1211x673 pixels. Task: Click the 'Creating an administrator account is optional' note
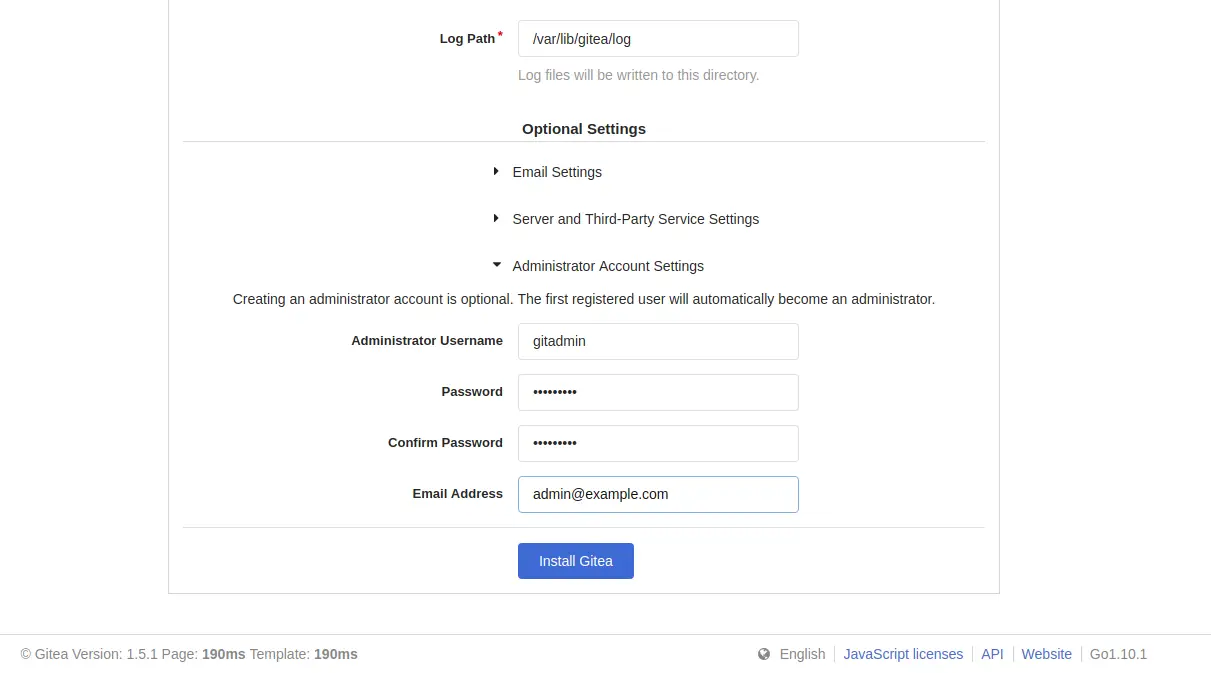[x=584, y=299]
